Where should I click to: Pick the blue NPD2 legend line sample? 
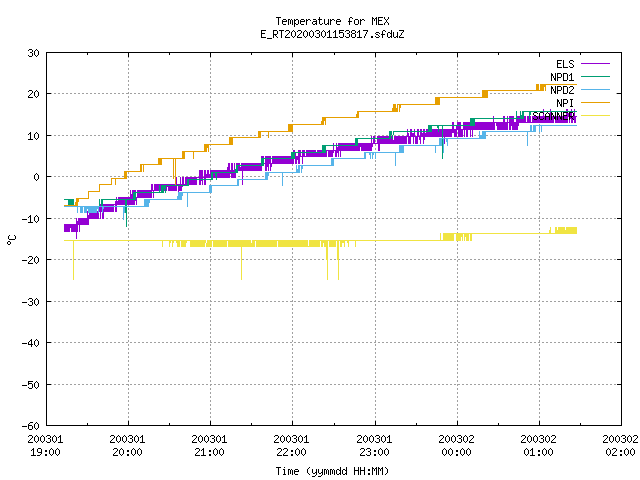(595, 89)
